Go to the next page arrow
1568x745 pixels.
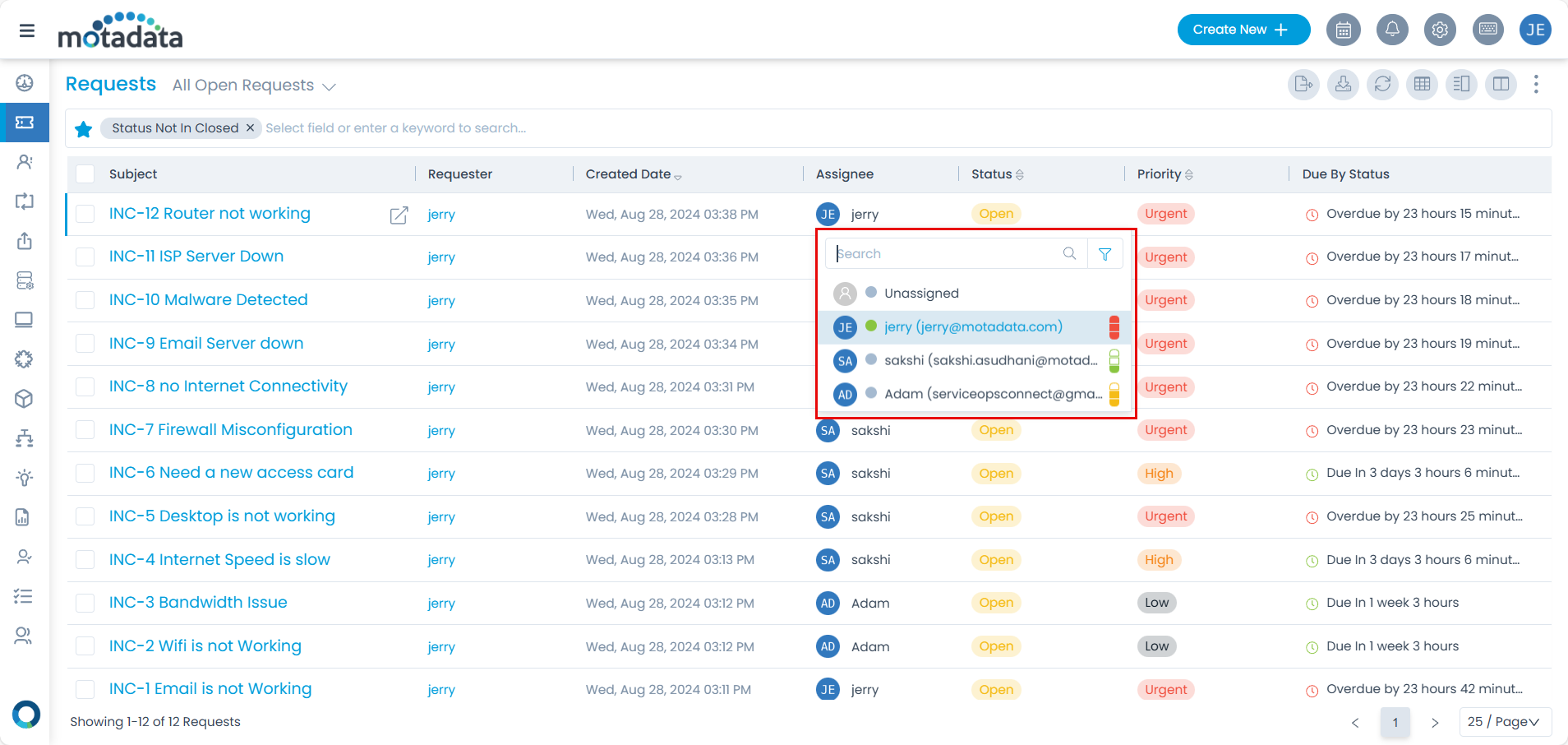tap(1435, 723)
